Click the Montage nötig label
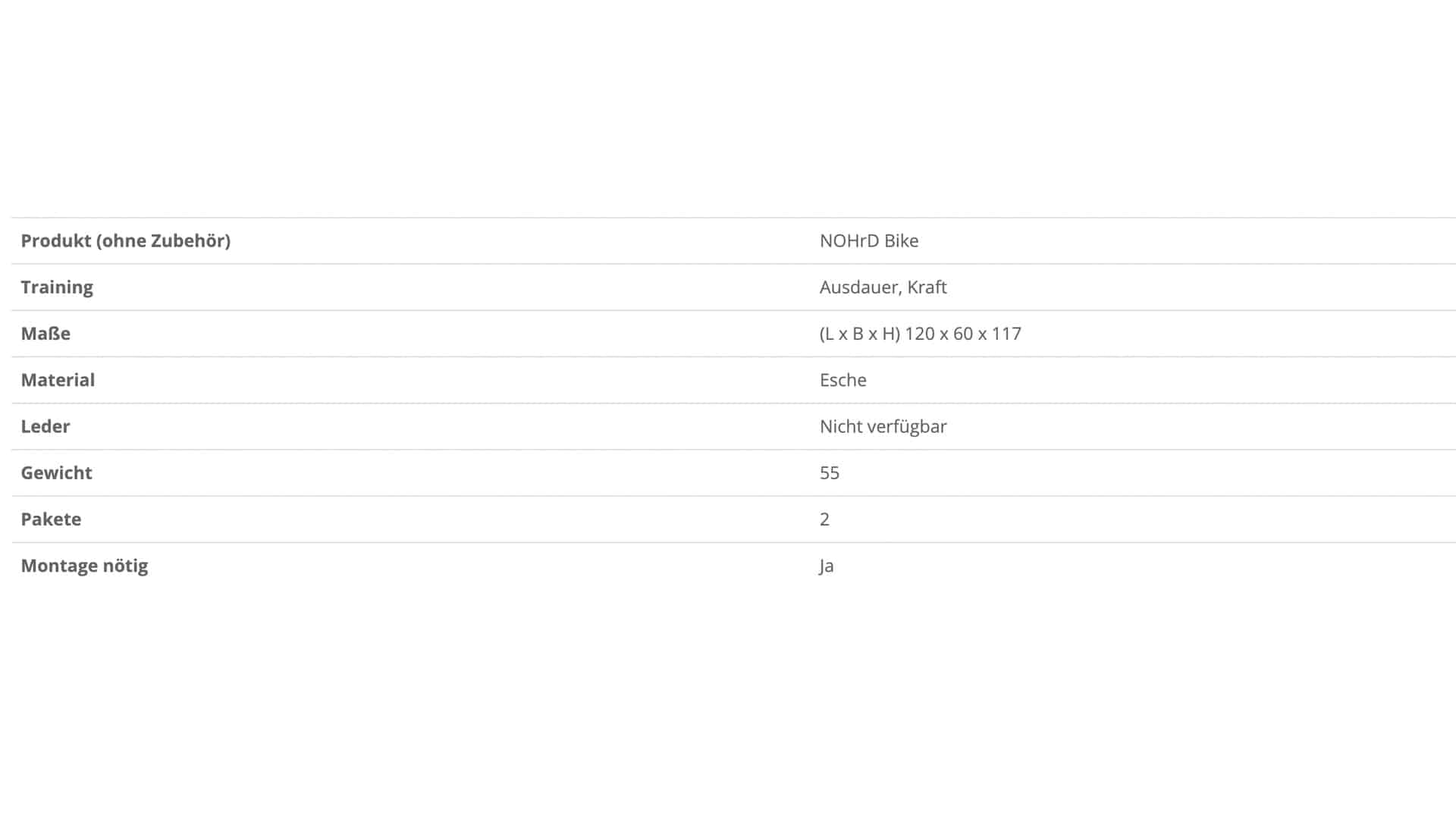The width and height of the screenshot is (1456, 819). point(84,566)
